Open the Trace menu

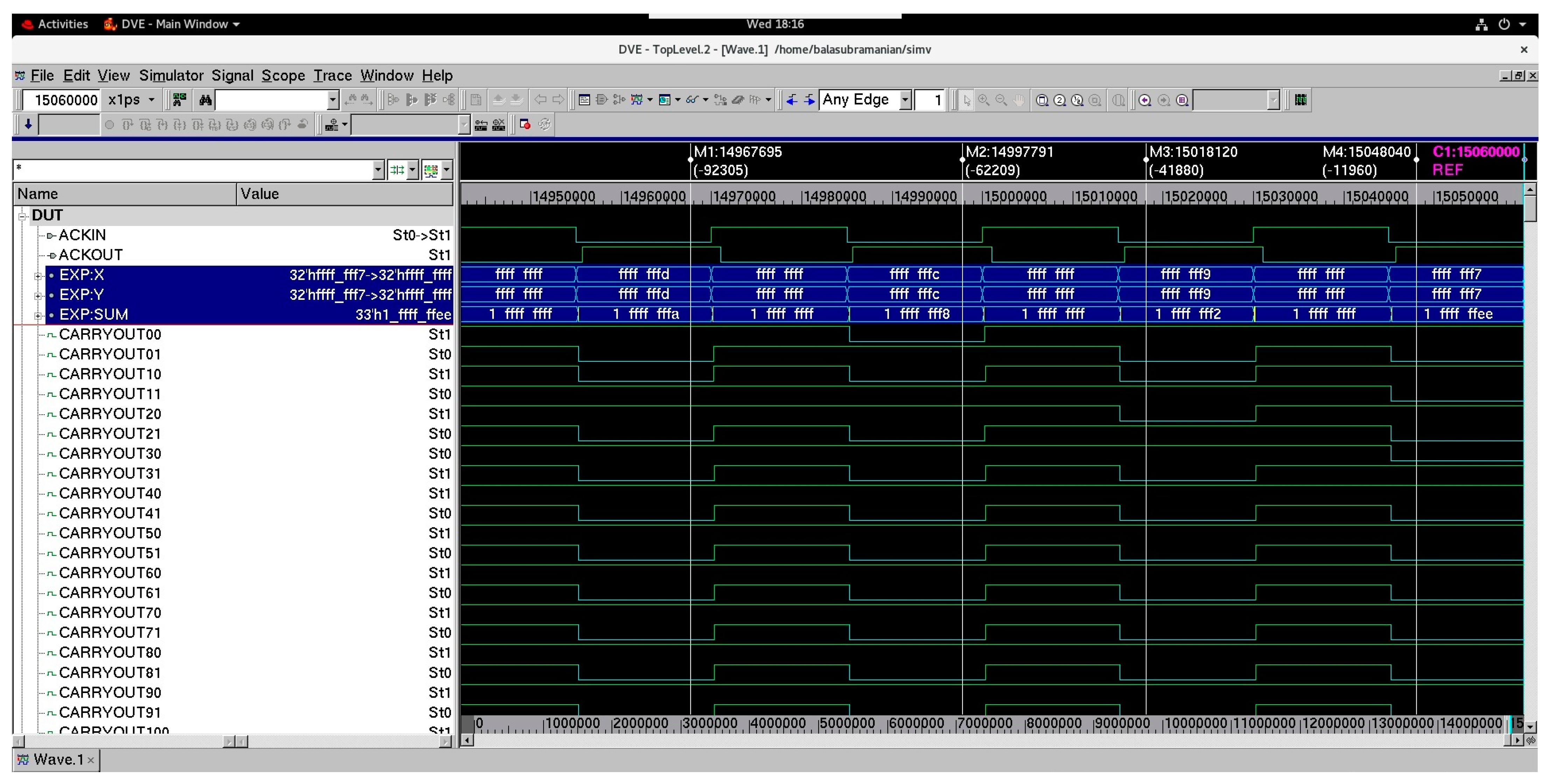[332, 76]
